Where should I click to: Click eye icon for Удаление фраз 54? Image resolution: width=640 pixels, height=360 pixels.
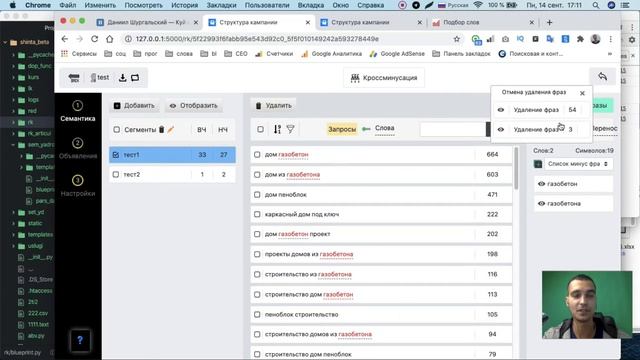(501, 110)
